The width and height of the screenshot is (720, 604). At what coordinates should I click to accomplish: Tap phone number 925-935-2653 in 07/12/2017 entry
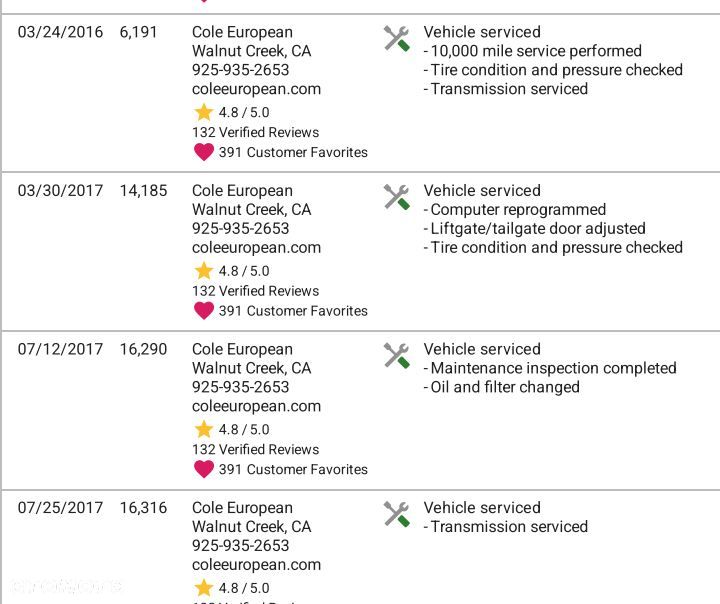240,387
